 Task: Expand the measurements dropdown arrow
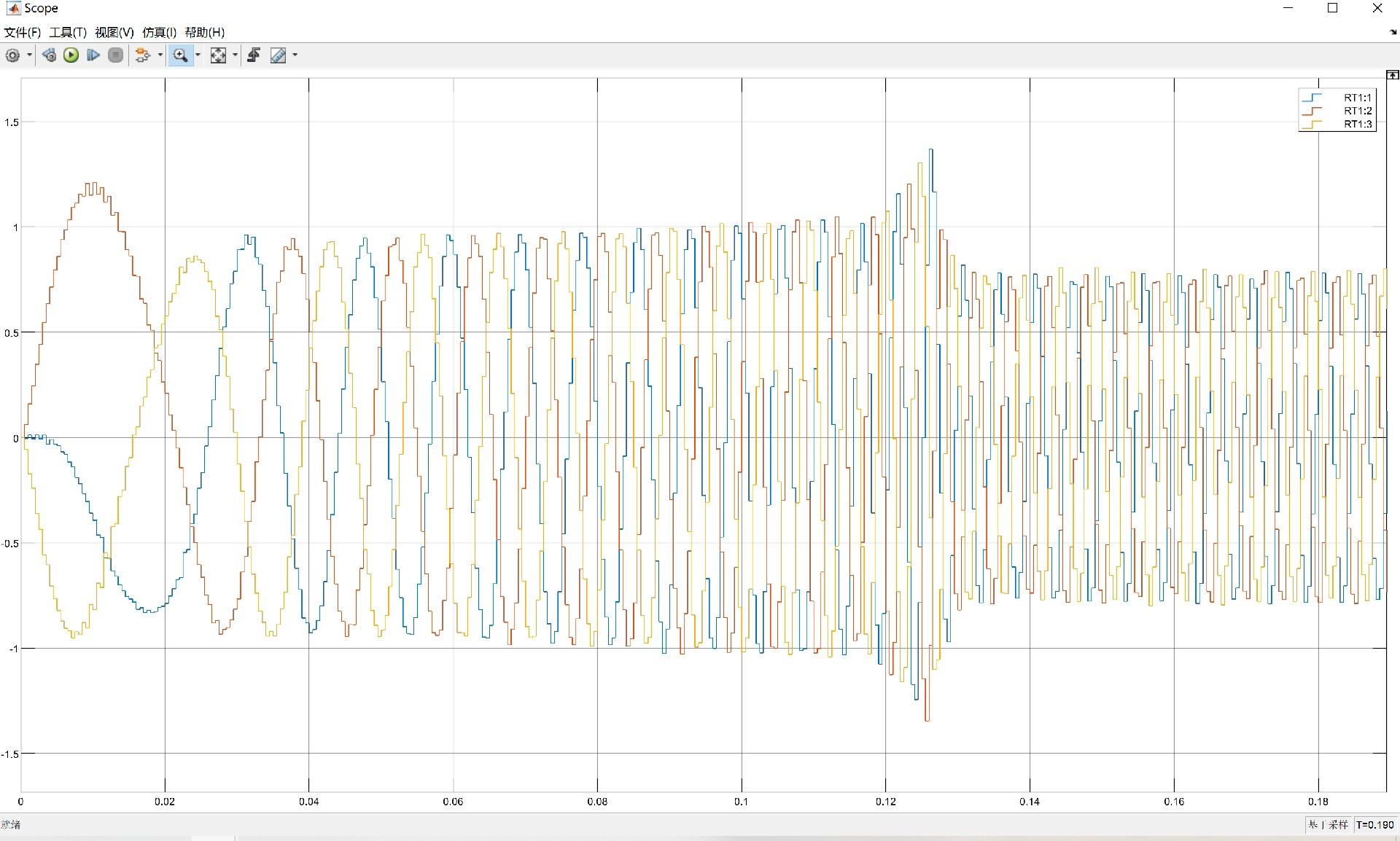(x=295, y=55)
